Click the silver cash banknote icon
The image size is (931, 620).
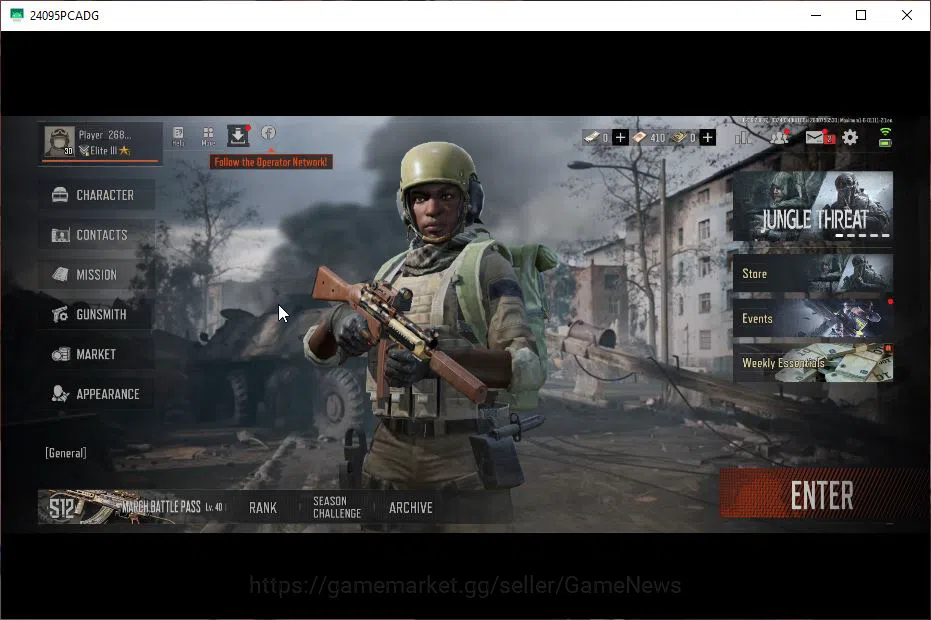[591, 138]
